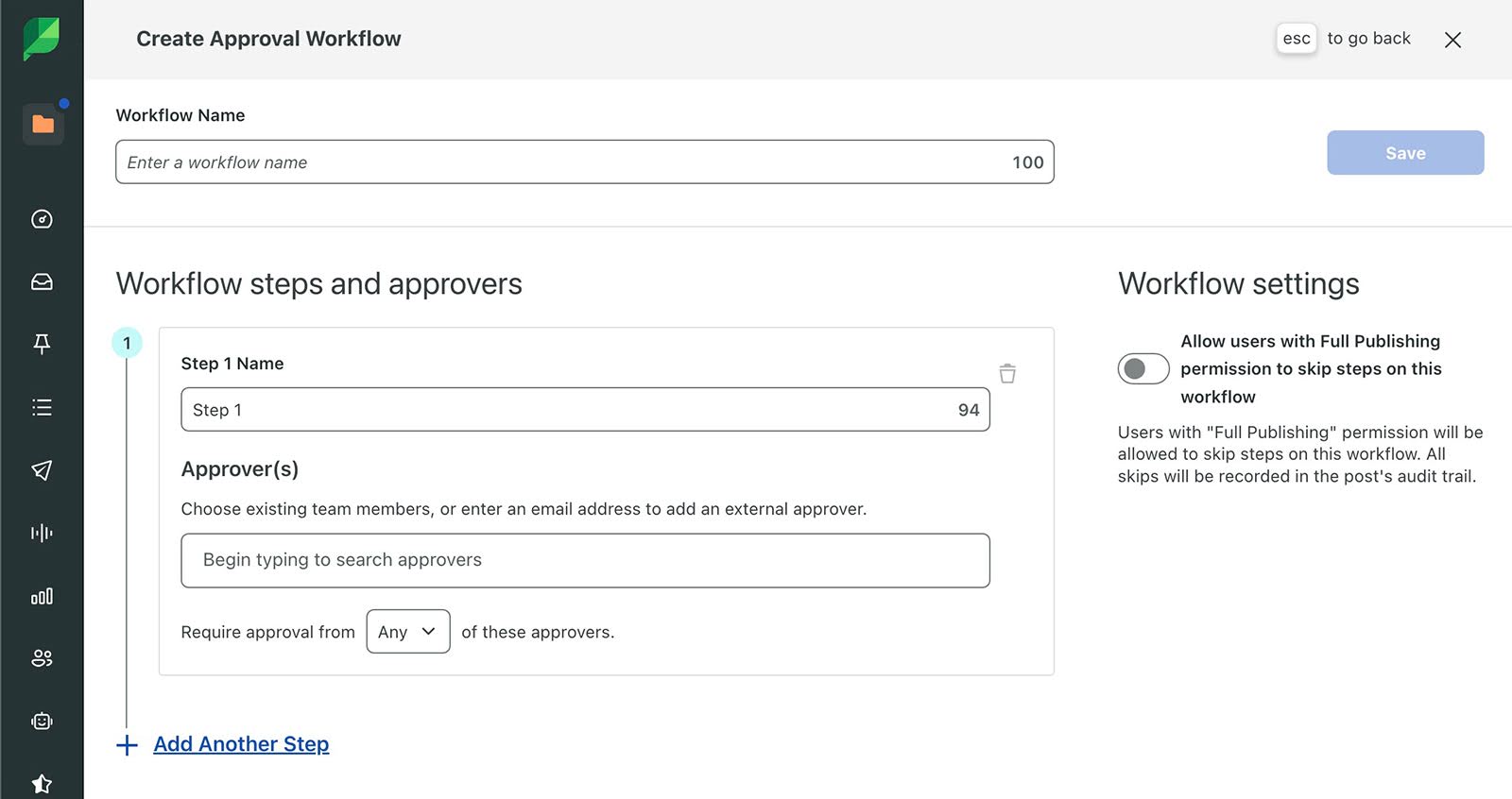This screenshot has height=799, width=1512.
Task: Open the bar chart reports icon
Action: tap(42, 596)
